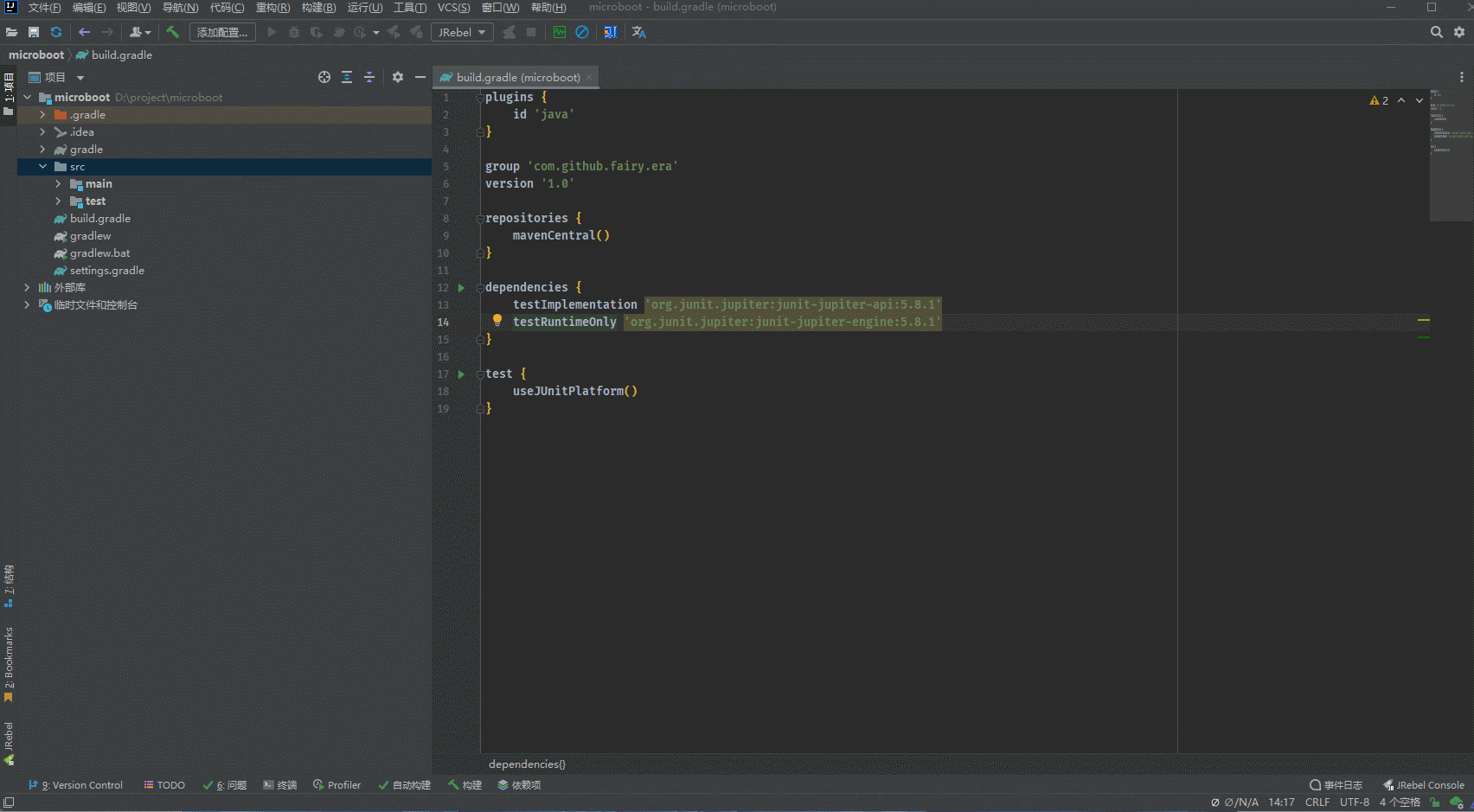1474x812 pixels.
Task: Close the build.gradle editor tab
Action: [589, 77]
